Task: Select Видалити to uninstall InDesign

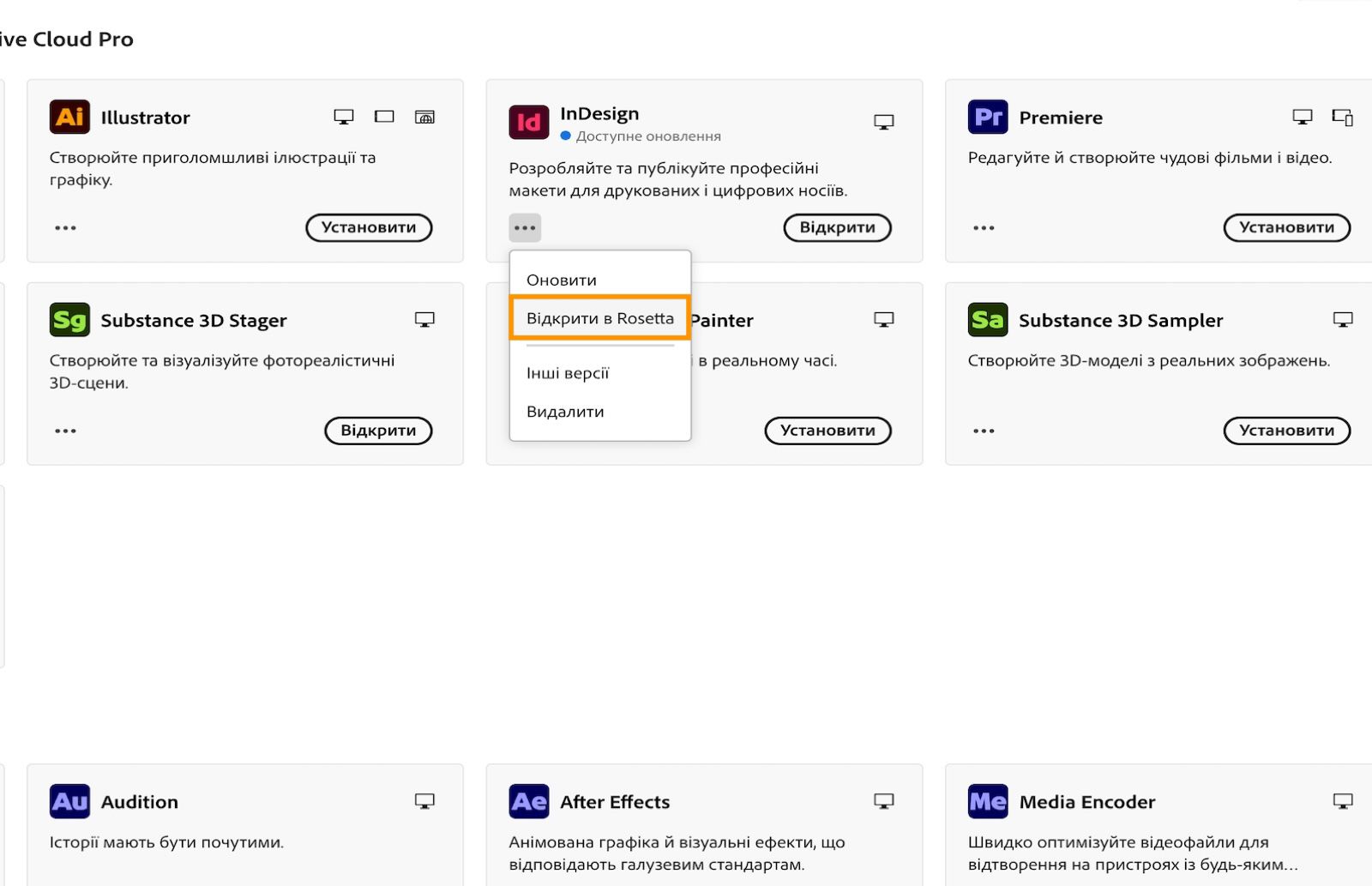Action: pyautogui.click(x=600, y=412)
